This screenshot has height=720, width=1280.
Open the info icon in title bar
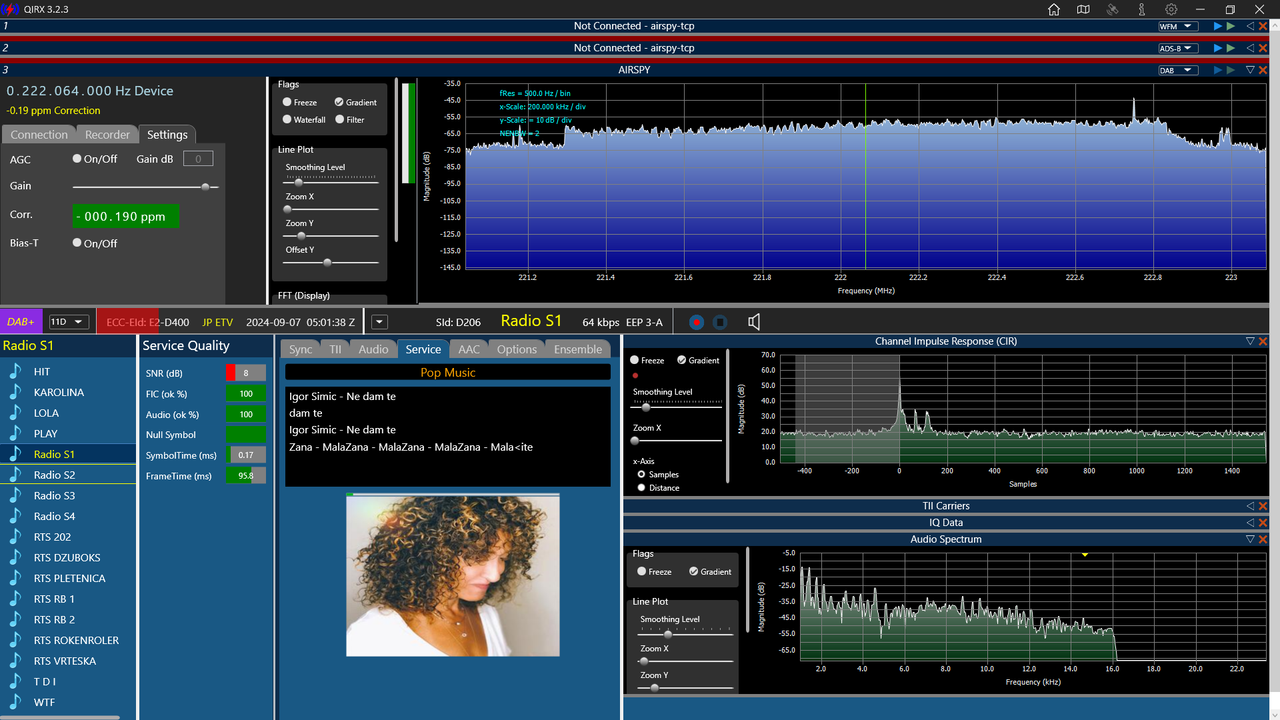[x=1141, y=9]
